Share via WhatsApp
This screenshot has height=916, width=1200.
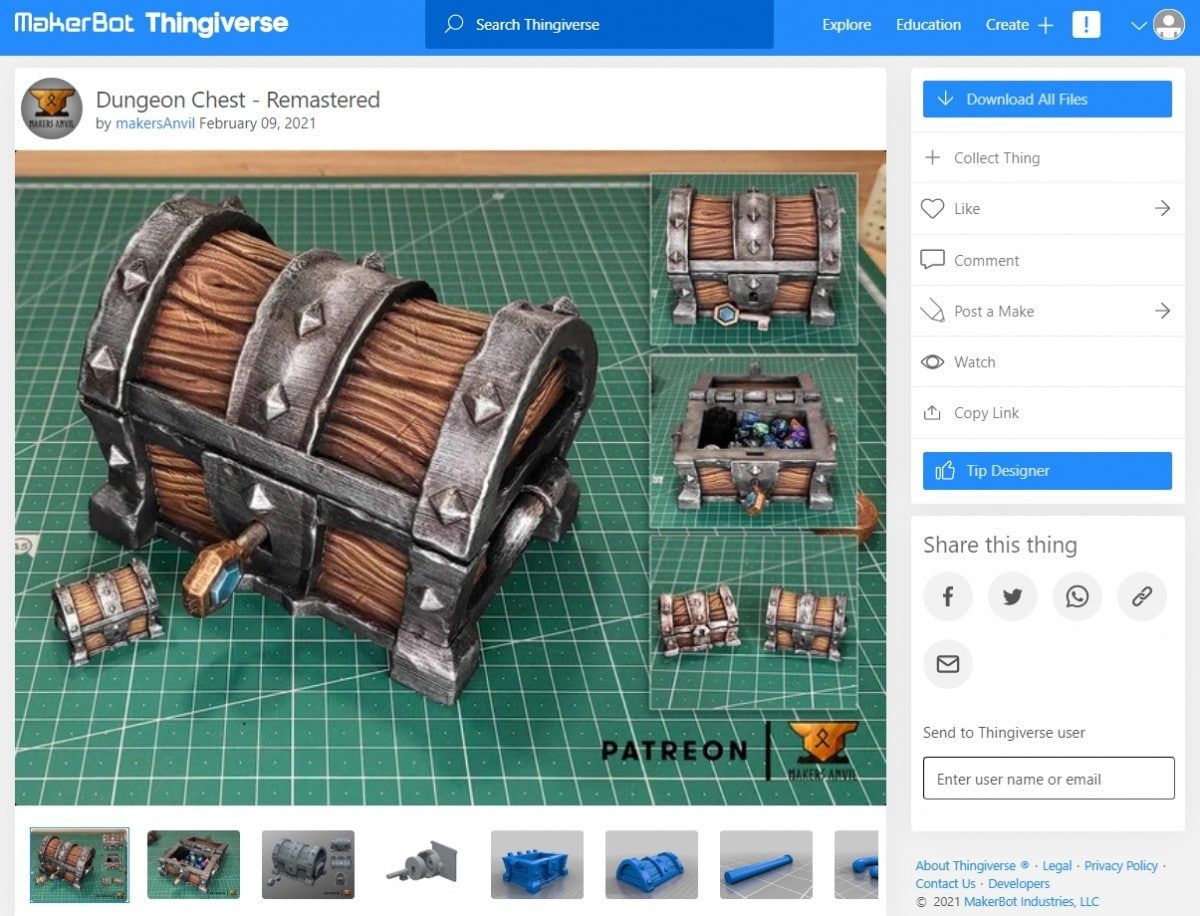pos(1077,596)
